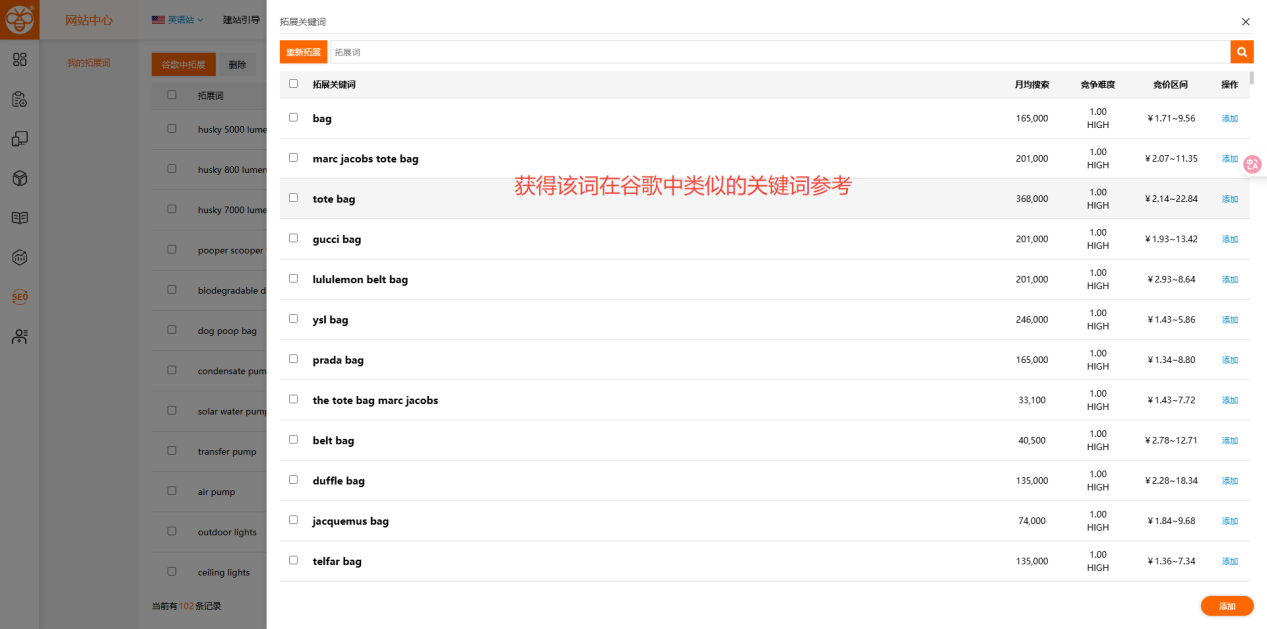Click bid range ¥2.28~18.34

(x=1171, y=481)
